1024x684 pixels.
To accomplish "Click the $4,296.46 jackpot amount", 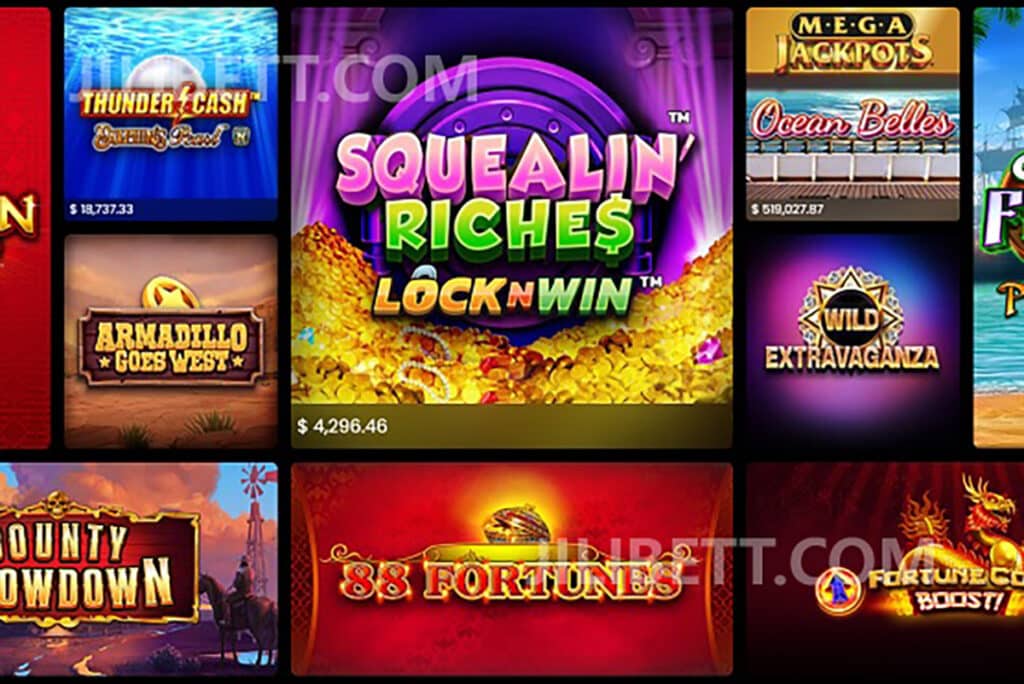I will (342, 427).
